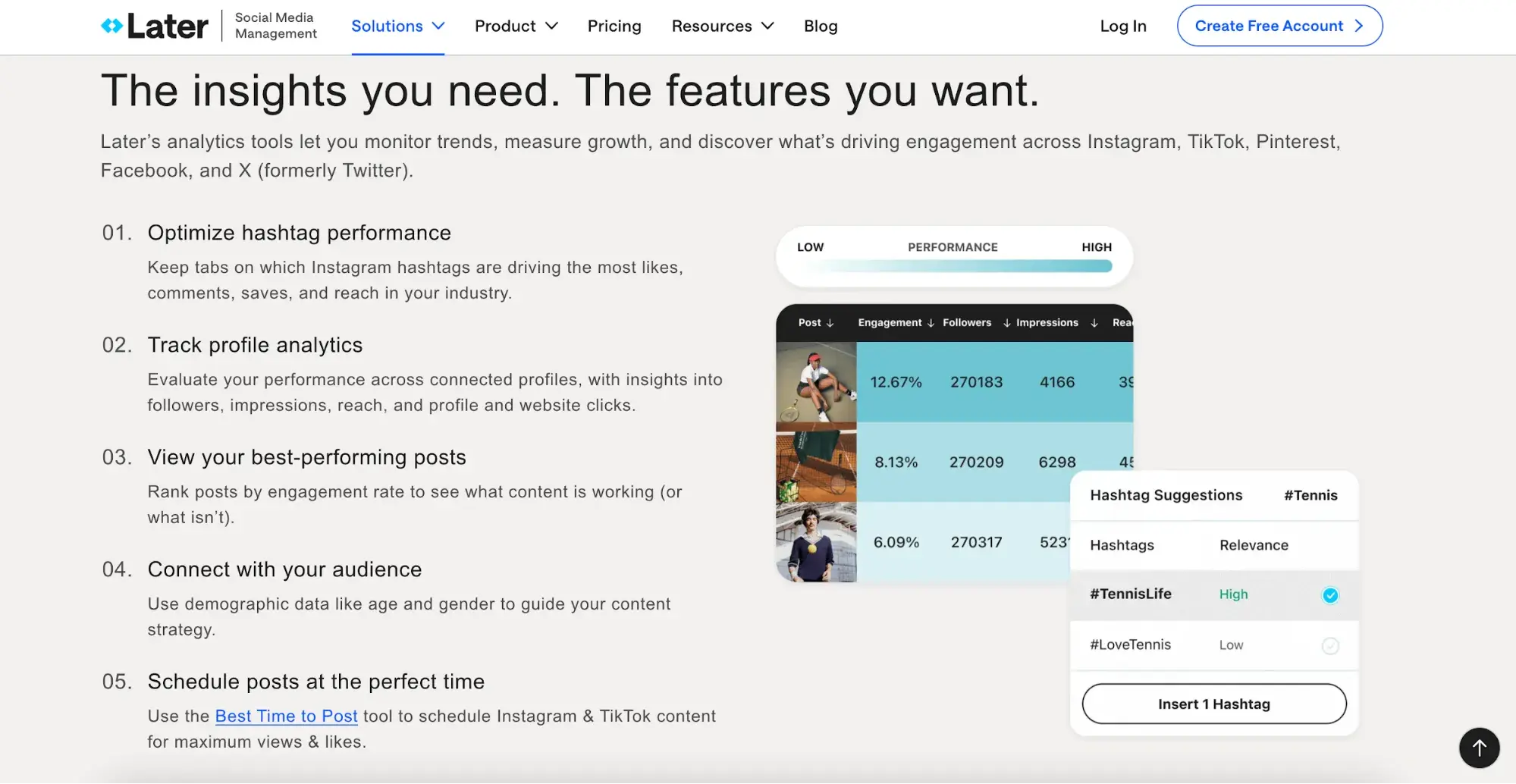This screenshot has width=1516, height=784.
Task: Click the tennis player post thumbnail
Action: pyautogui.click(x=816, y=382)
